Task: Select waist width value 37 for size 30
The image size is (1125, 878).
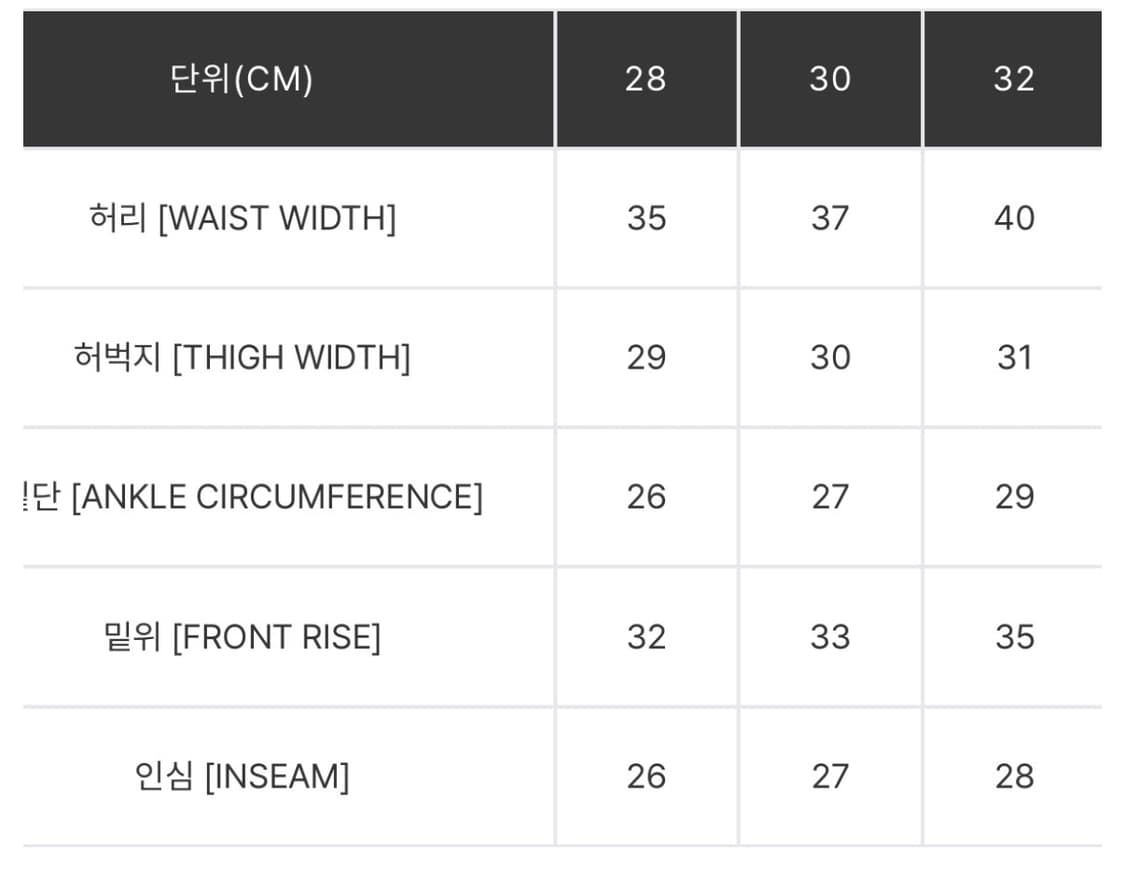Action: (x=830, y=218)
